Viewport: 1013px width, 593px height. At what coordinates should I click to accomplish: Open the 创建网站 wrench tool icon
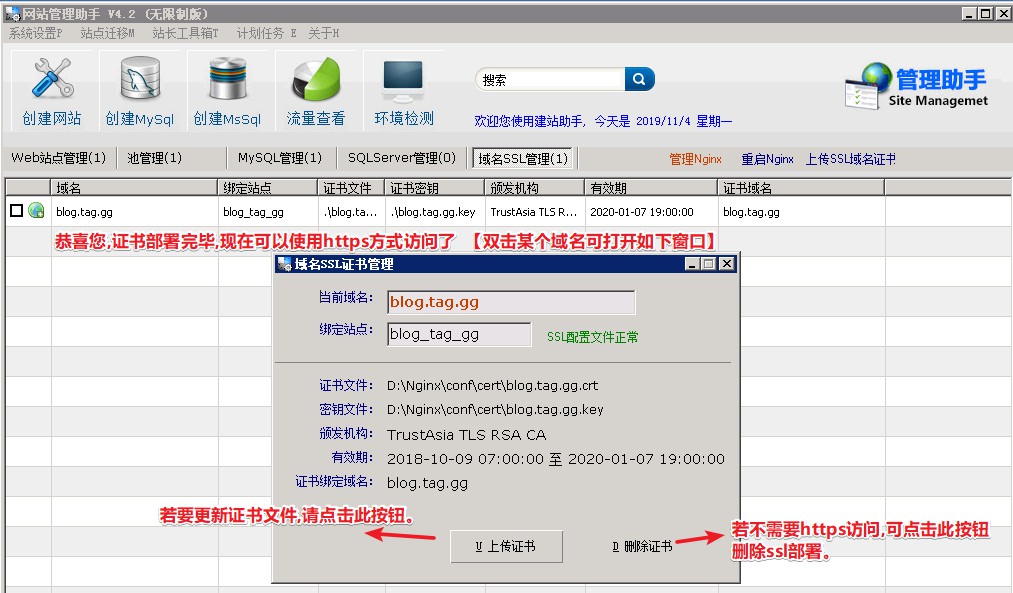pyautogui.click(x=52, y=80)
